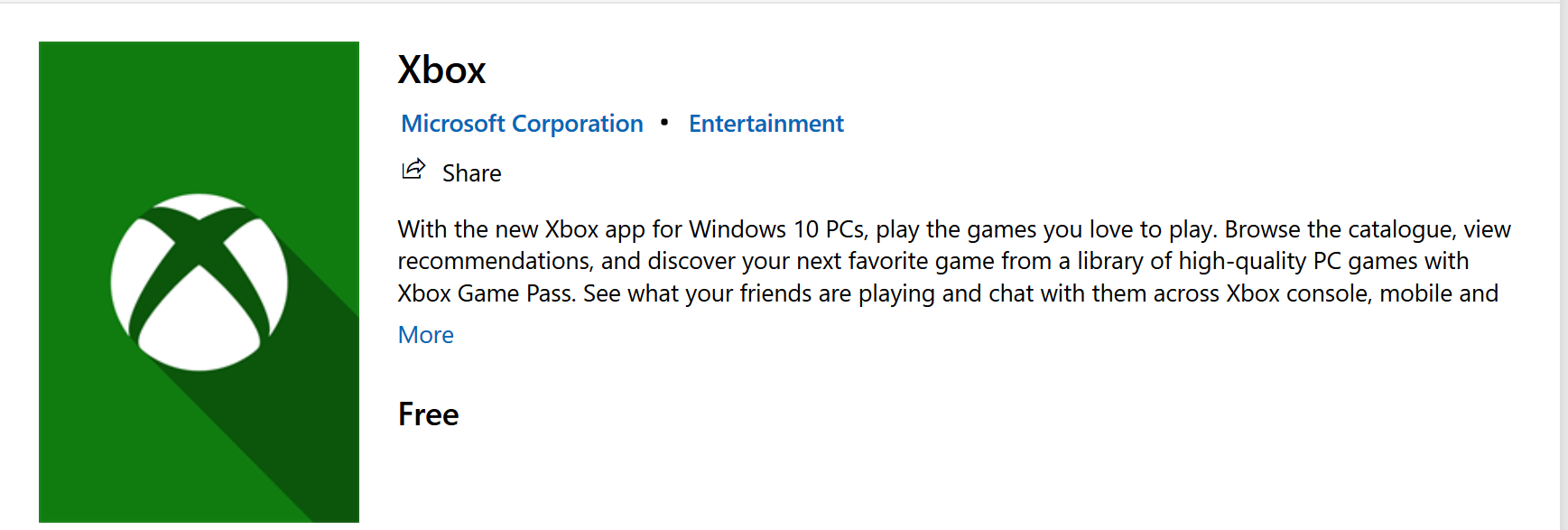Open the Microsoft Corporation publisher link

pyautogui.click(x=522, y=124)
